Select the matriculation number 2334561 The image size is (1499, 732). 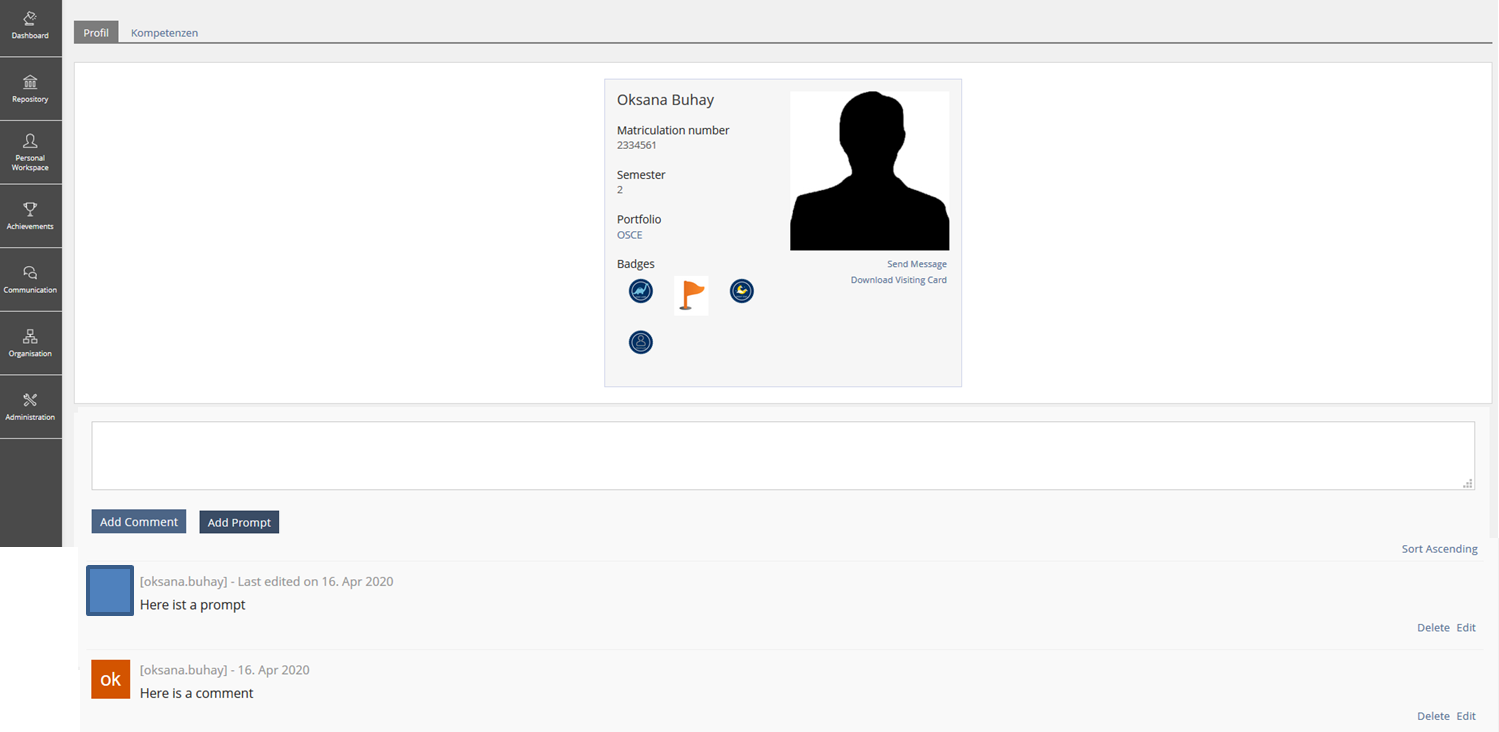tap(637, 145)
